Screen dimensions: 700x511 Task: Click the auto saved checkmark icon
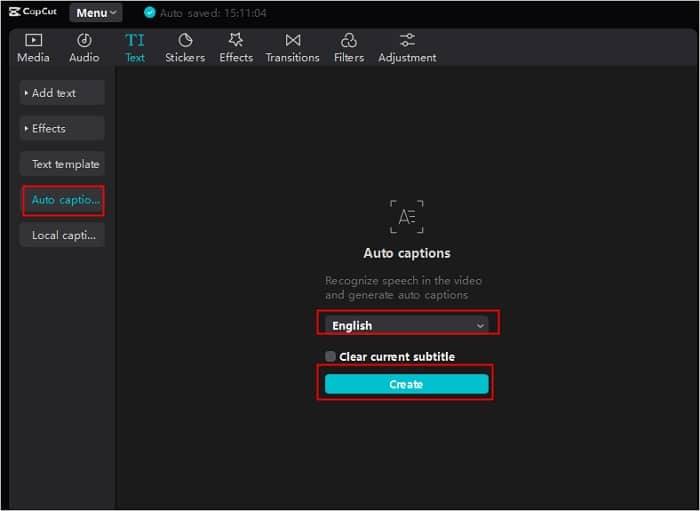150,12
